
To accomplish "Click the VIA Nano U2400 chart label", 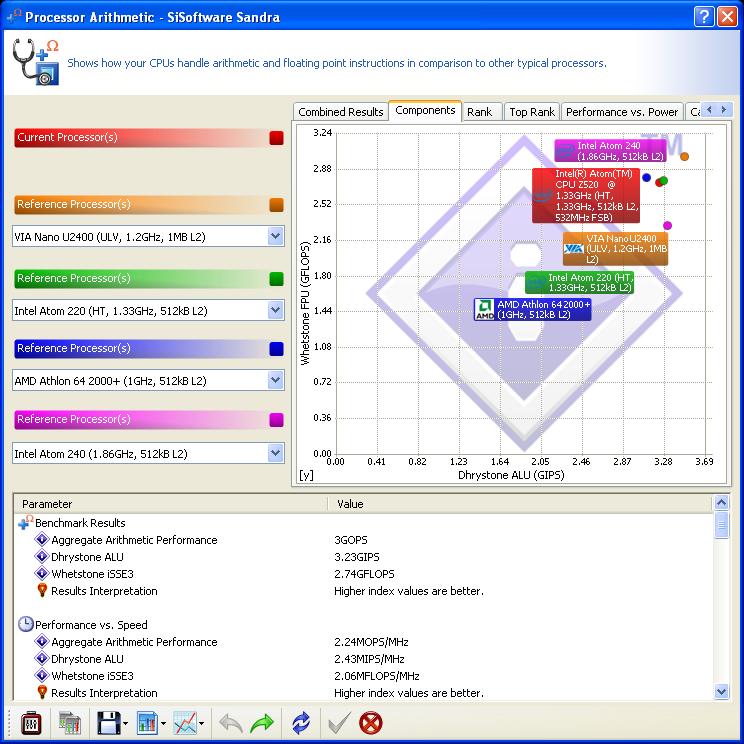I will coord(615,249).
